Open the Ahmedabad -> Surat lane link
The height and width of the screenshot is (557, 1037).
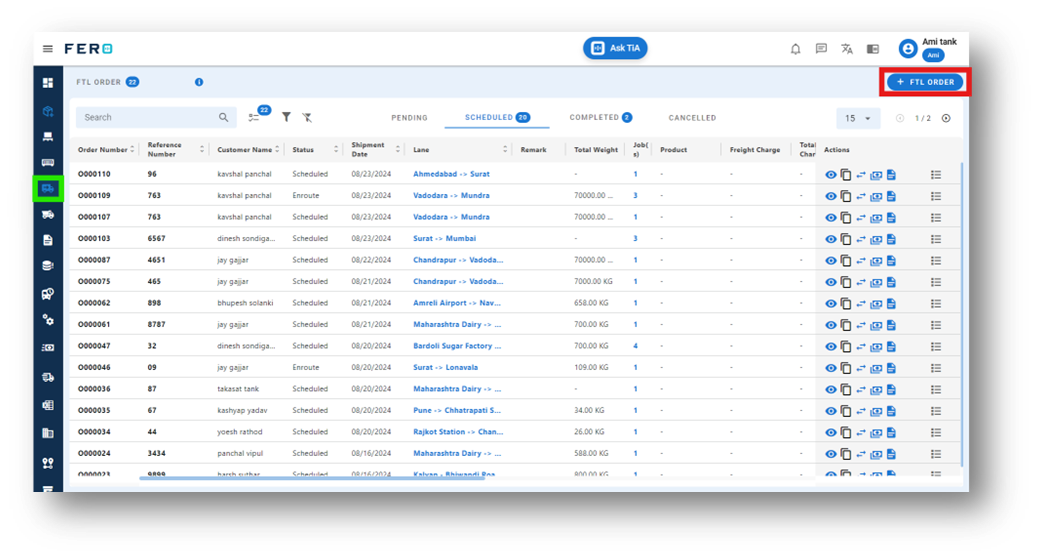point(451,174)
